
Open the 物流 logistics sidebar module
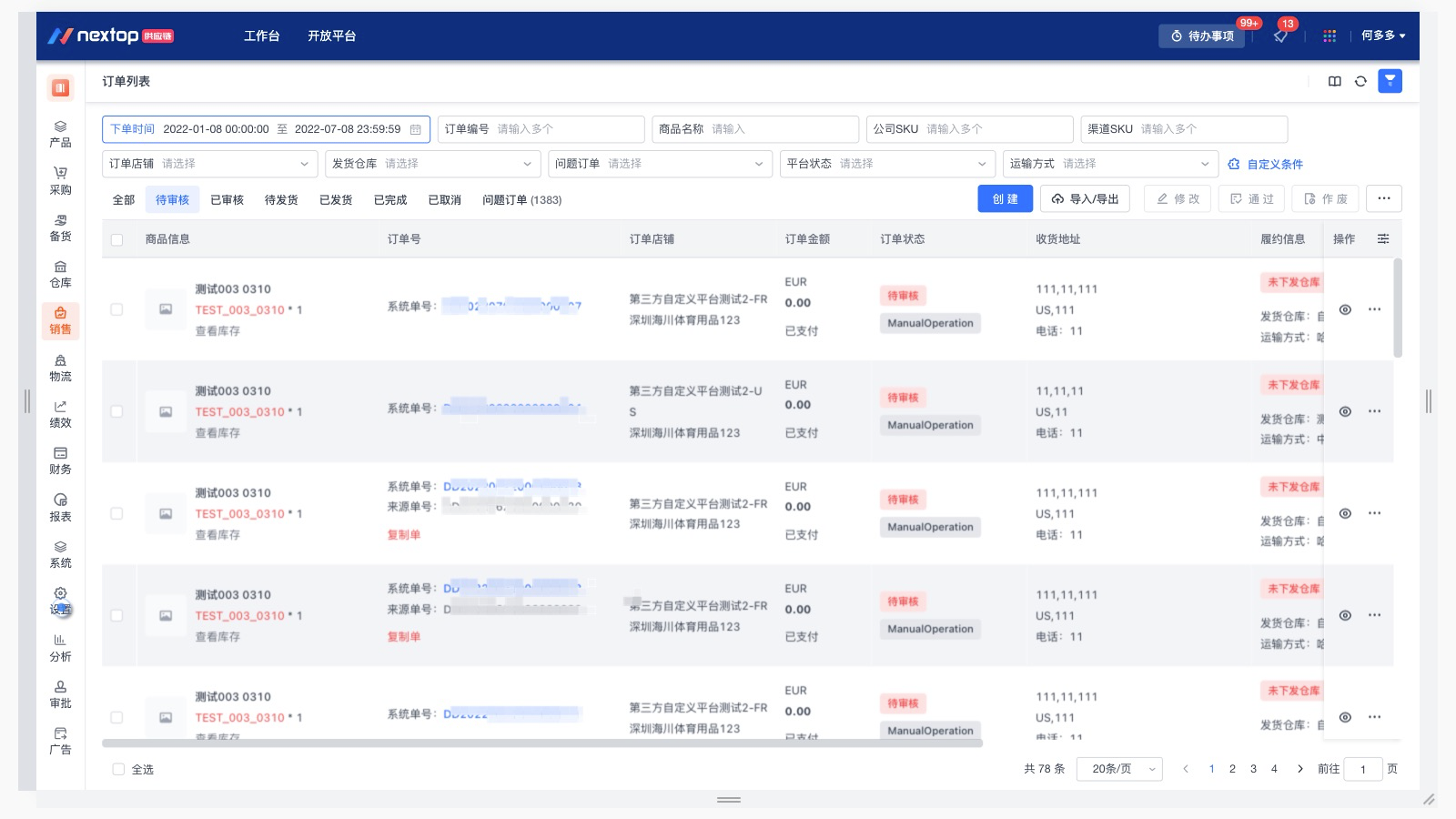coord(60,368)
